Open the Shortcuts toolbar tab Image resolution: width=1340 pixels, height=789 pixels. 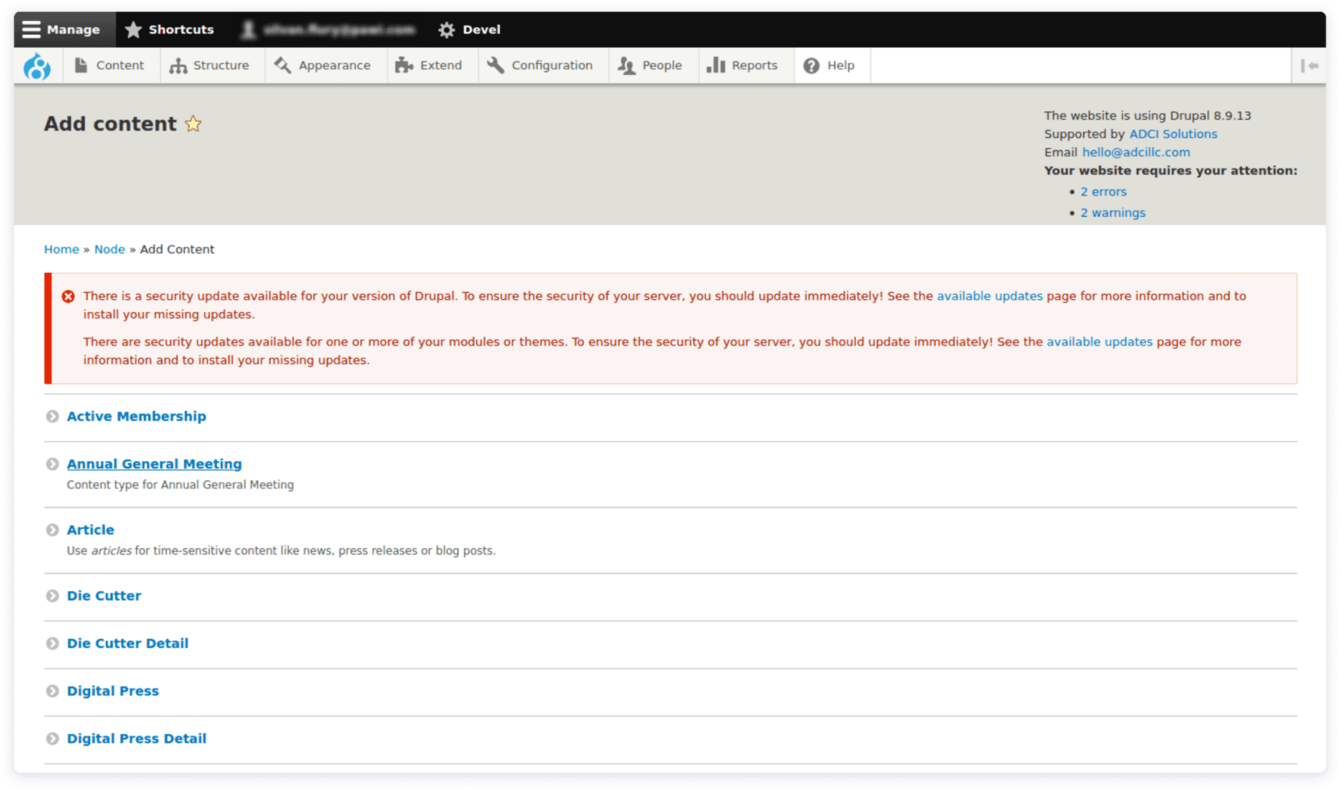coord(169,30)
